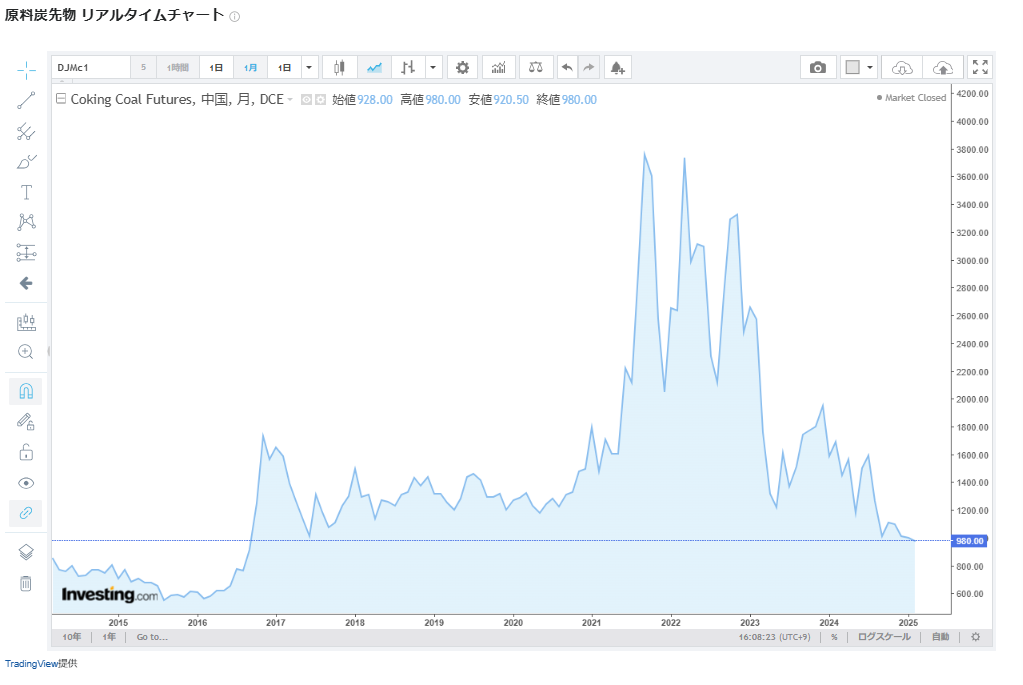Select the text annotation tool
The height and width of the screenshot is (685, 1023).
click(26, 192)
